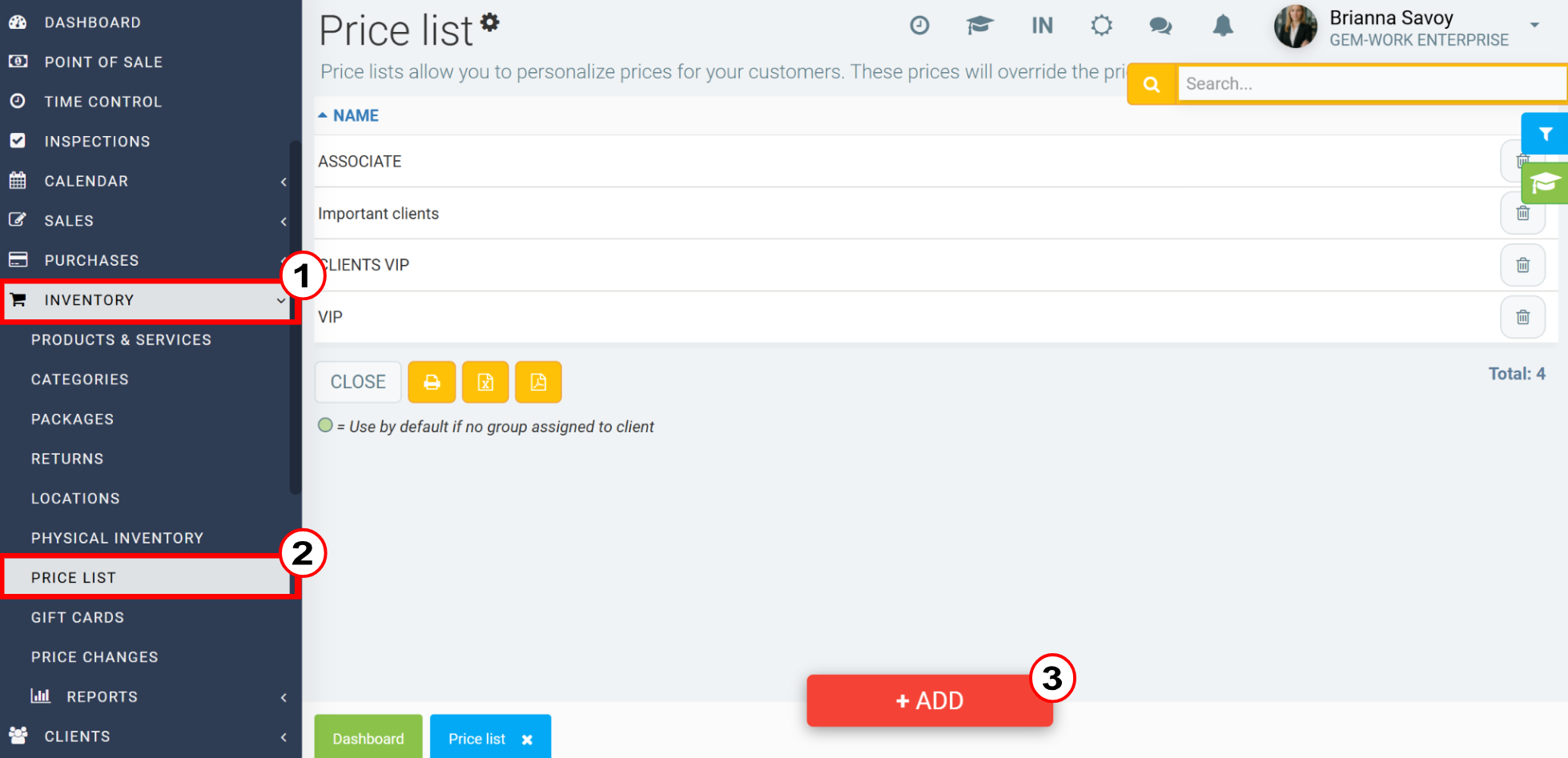The image size is (1568, 758).
Task: Open Returns submenu item
Action: (x=67, y=459)
